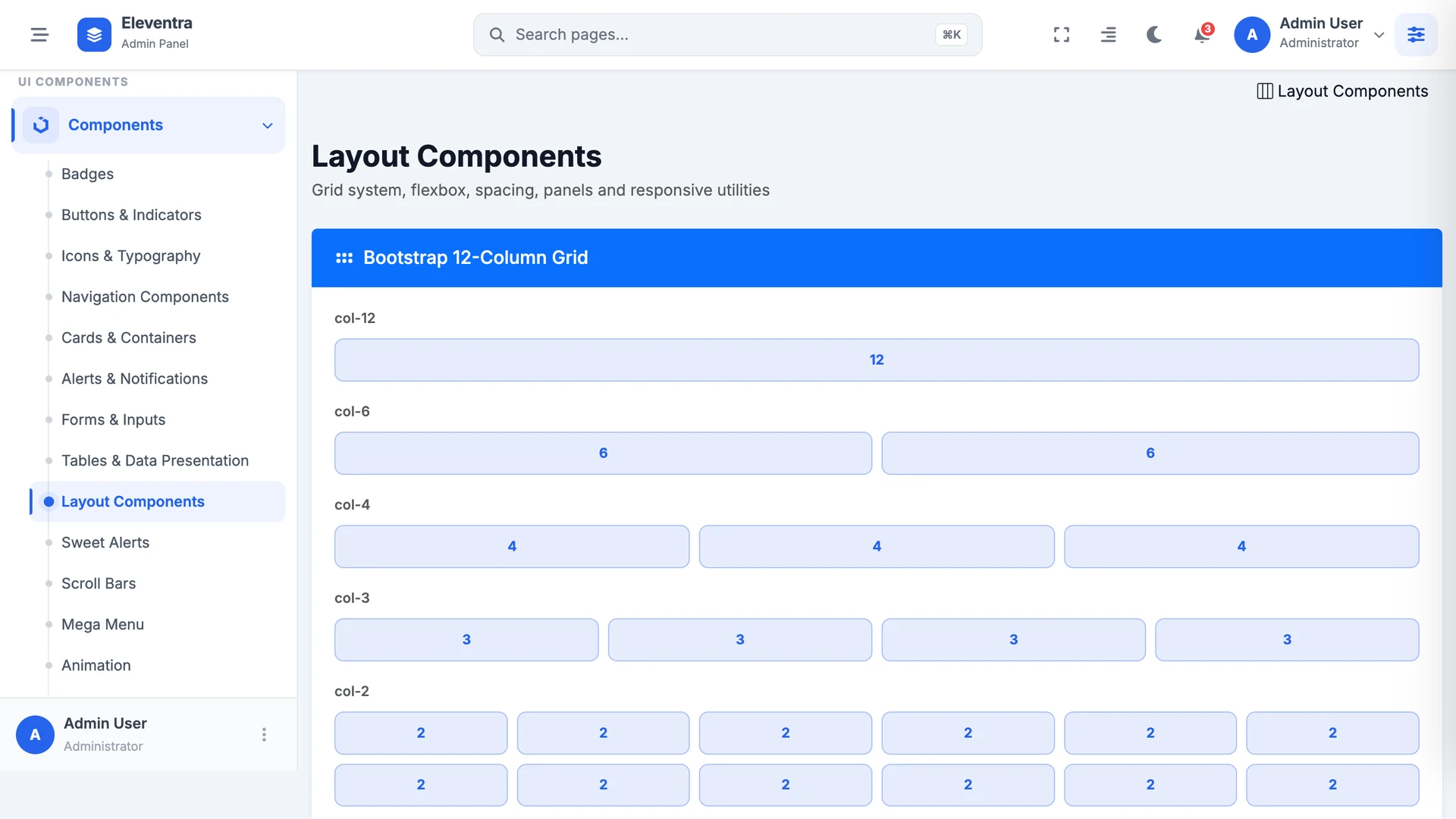Open the Animation page
This screenshot has height=819, width=1456.
[96, 665]
